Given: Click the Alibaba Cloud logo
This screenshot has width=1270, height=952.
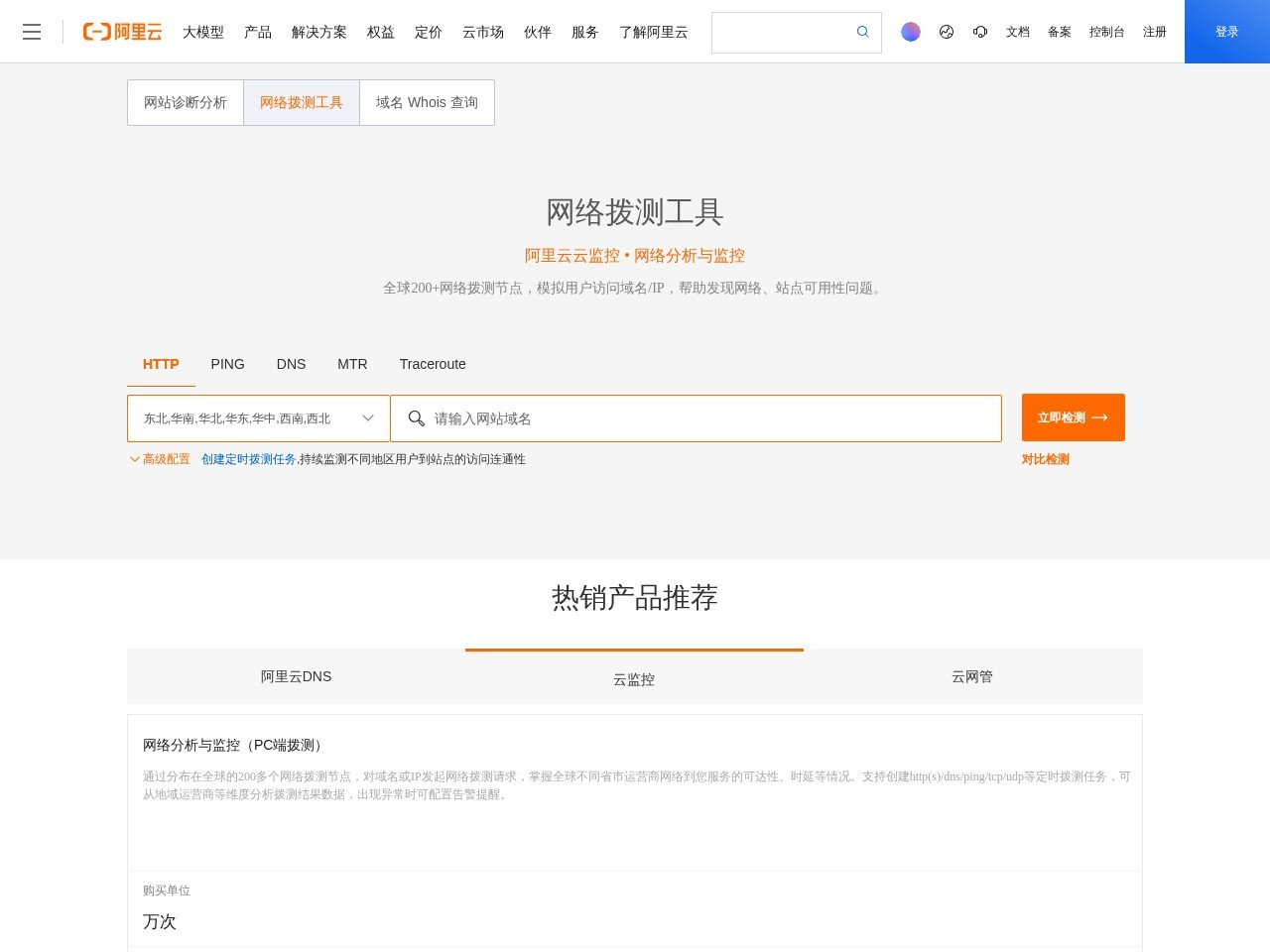Looking at the screenshot, I should click(121, 31).
